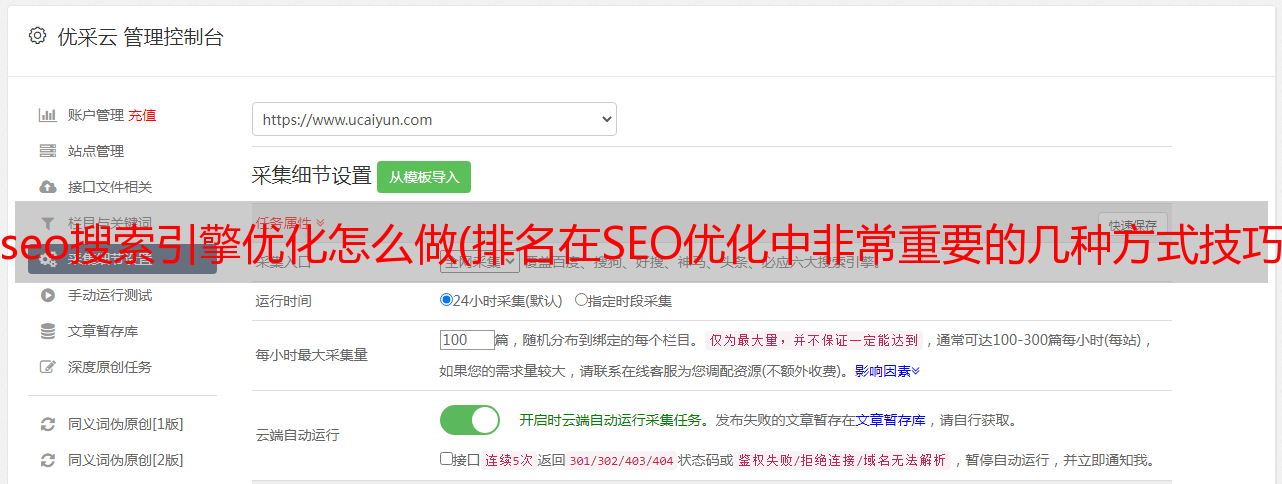
Task: Open 同义词伪原创[1版] via its refresh icon
Action: [47, 424]
